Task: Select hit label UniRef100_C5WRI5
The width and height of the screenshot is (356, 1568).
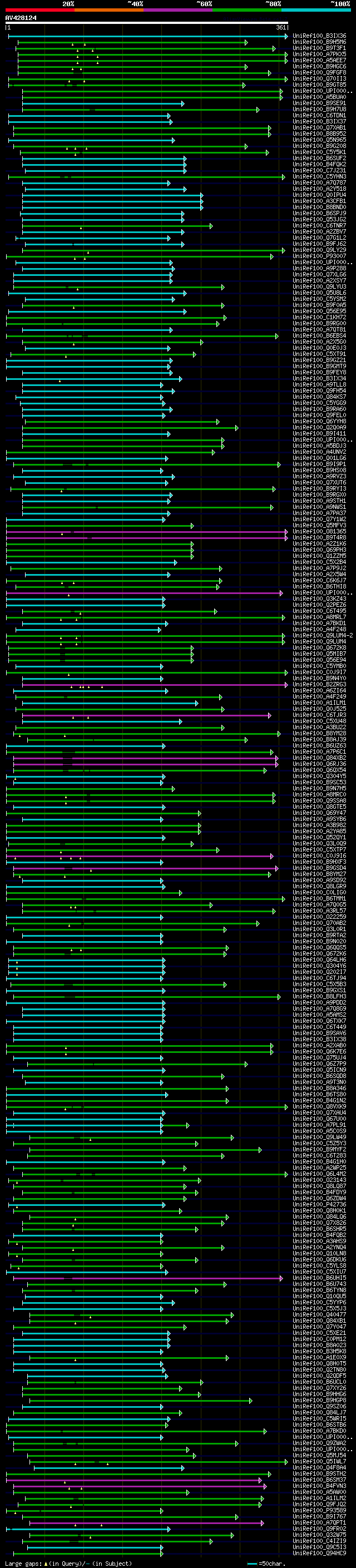Action: point(319,1419)
